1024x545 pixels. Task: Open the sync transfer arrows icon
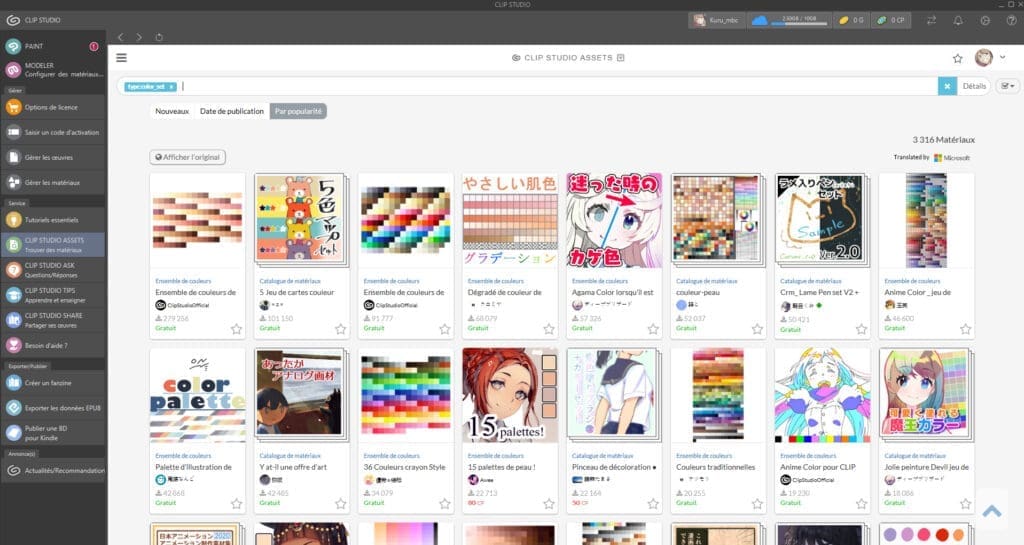[x=931, y=20]
